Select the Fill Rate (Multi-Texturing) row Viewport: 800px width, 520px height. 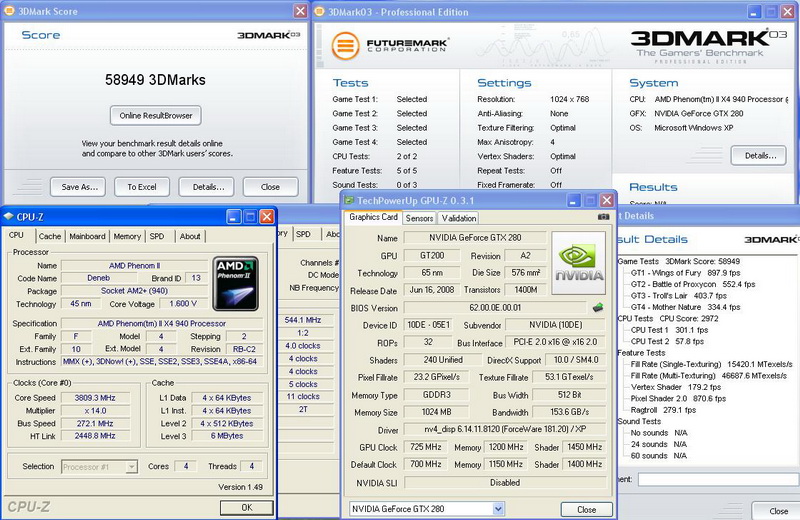pos(709,375)
